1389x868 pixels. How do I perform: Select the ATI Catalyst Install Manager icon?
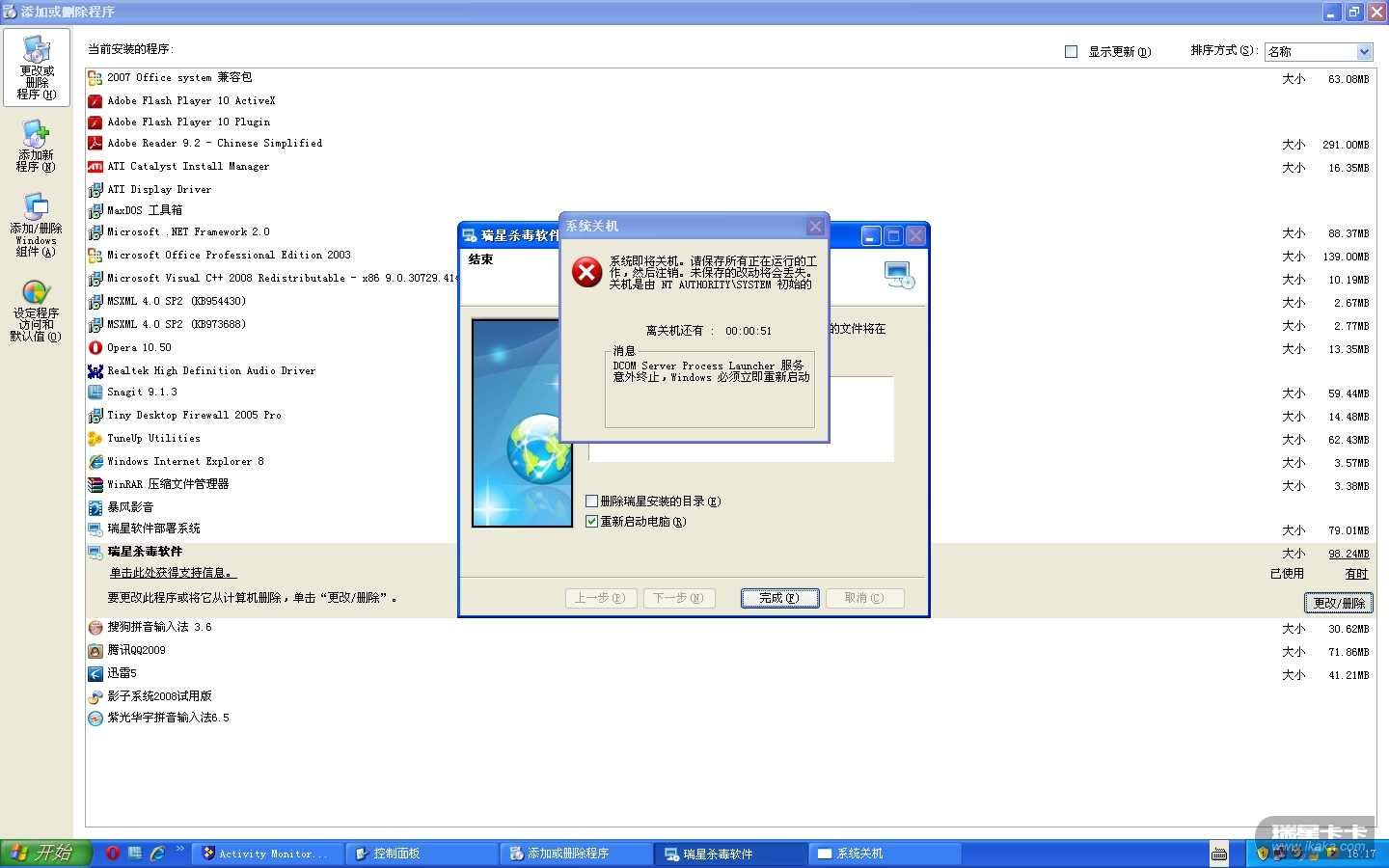[95, 167]
